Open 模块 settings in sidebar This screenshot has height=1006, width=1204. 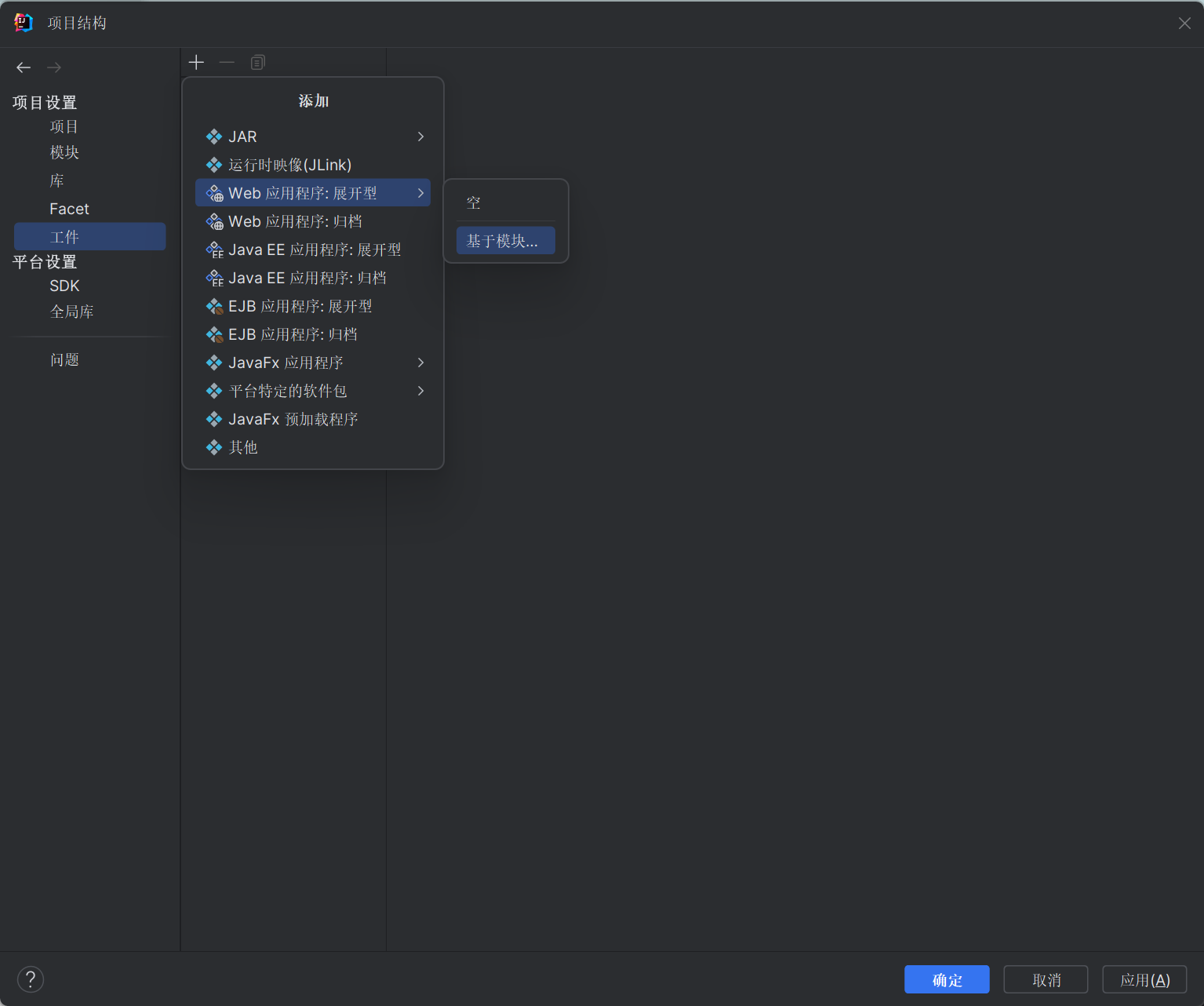tap(64, 152)
